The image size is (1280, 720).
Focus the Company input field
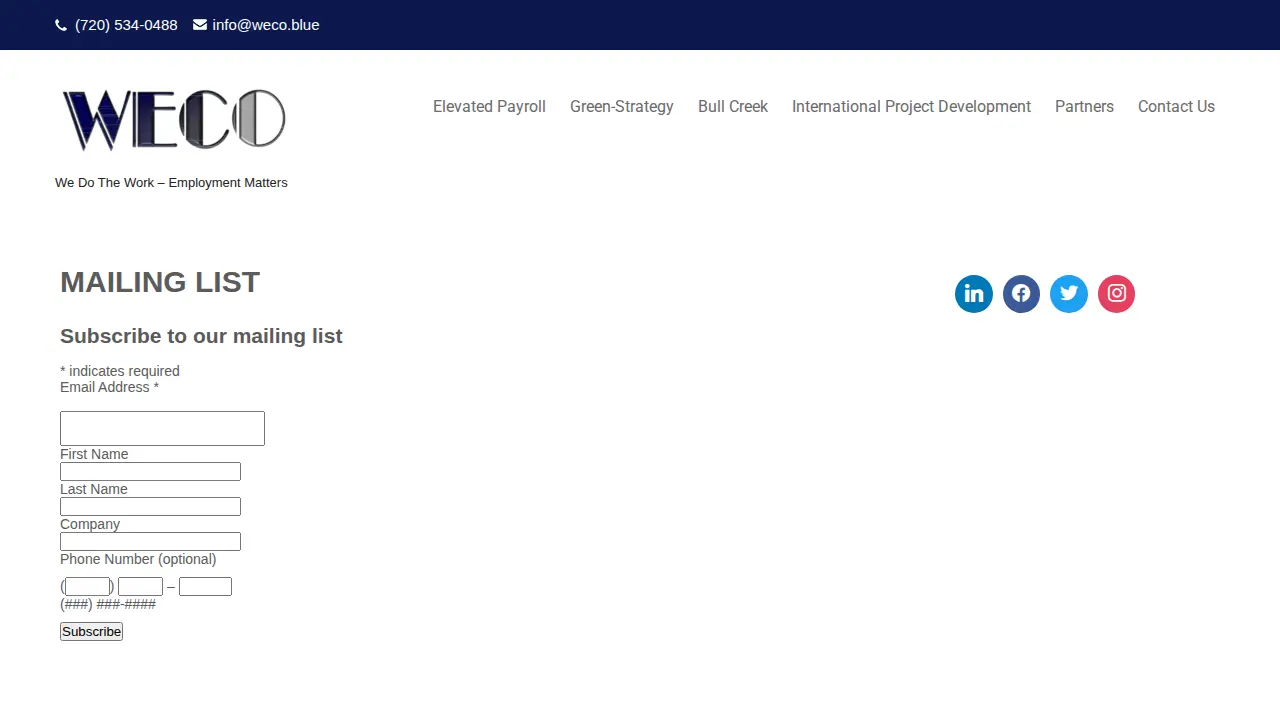[x=150, y=541]
